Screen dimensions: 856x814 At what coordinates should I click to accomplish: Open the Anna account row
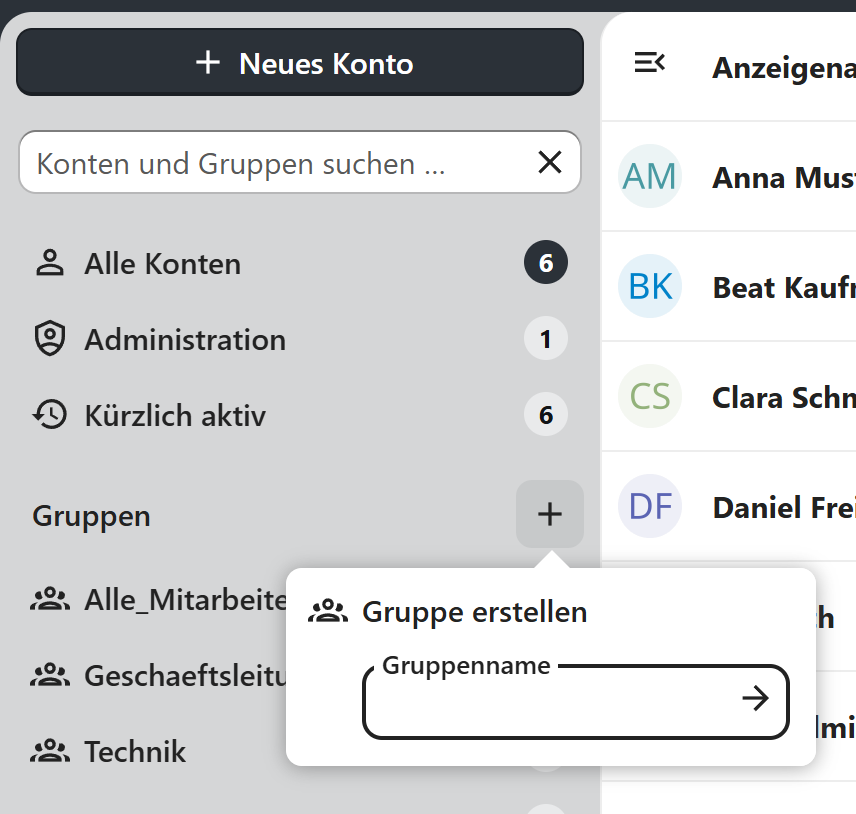729,177
